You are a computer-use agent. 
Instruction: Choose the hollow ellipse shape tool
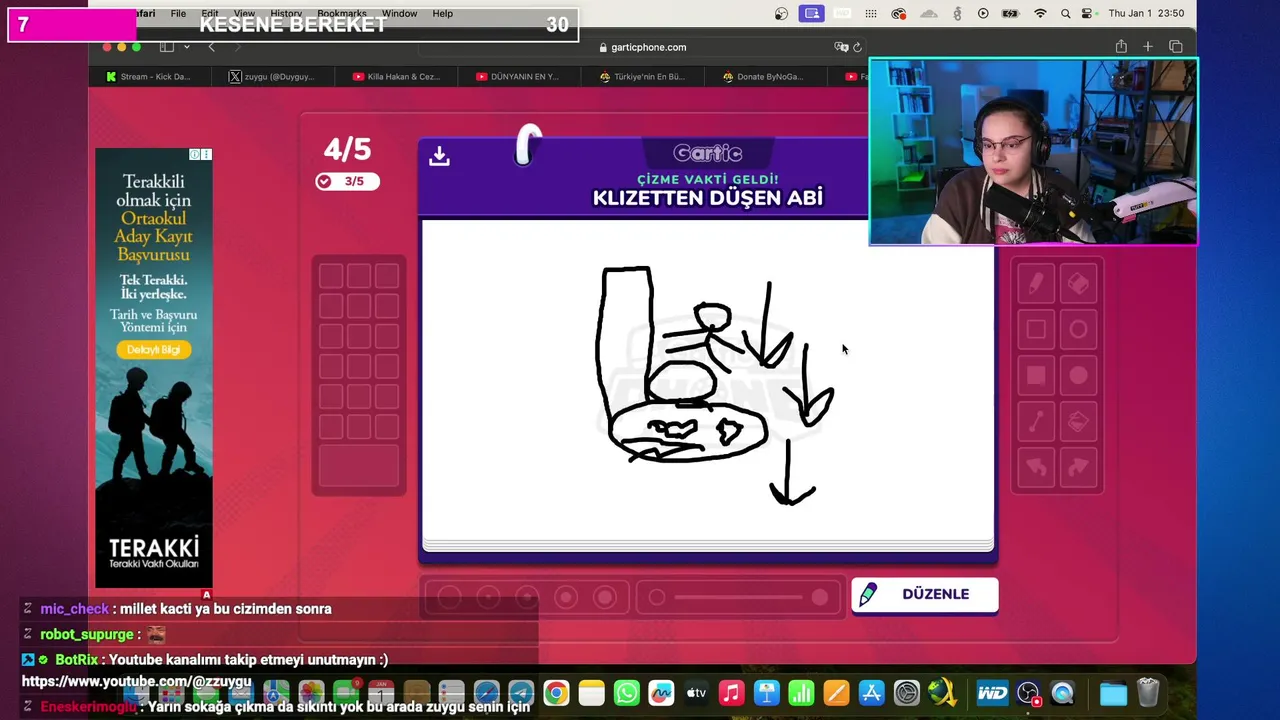[1078, 330]
